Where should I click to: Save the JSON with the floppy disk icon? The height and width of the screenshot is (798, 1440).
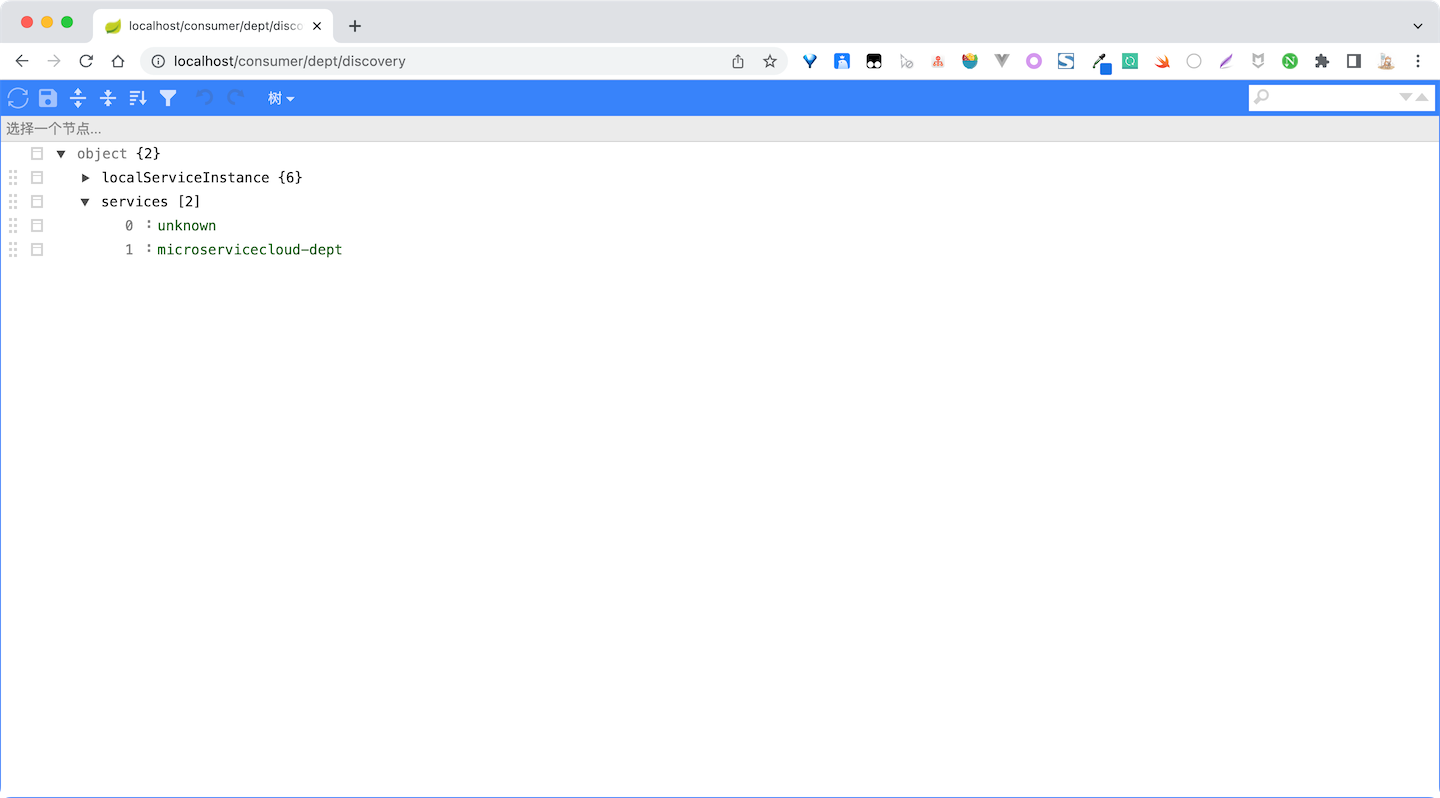pos(48,98)
